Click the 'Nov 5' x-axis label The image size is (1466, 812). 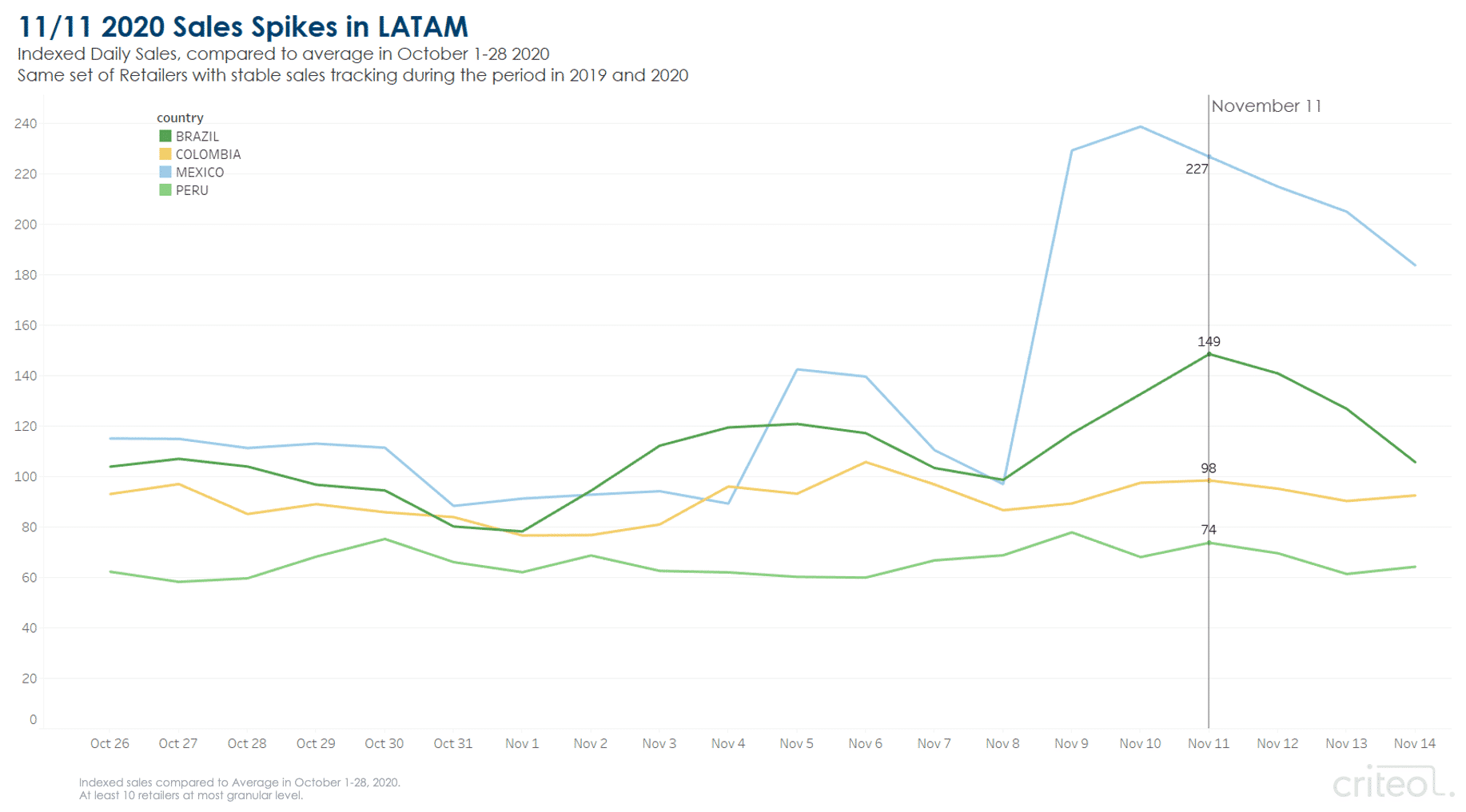click(797, 743)
